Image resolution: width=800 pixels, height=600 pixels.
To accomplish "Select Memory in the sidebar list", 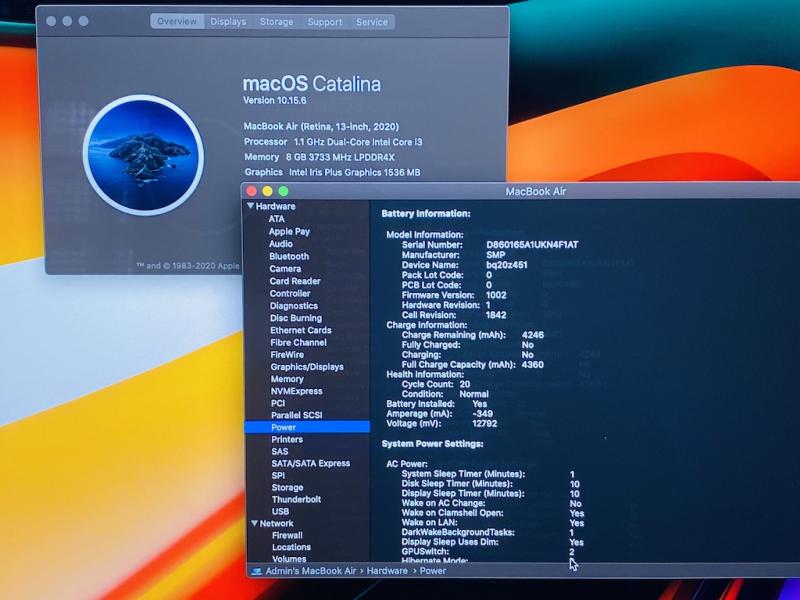I will 287,379.
